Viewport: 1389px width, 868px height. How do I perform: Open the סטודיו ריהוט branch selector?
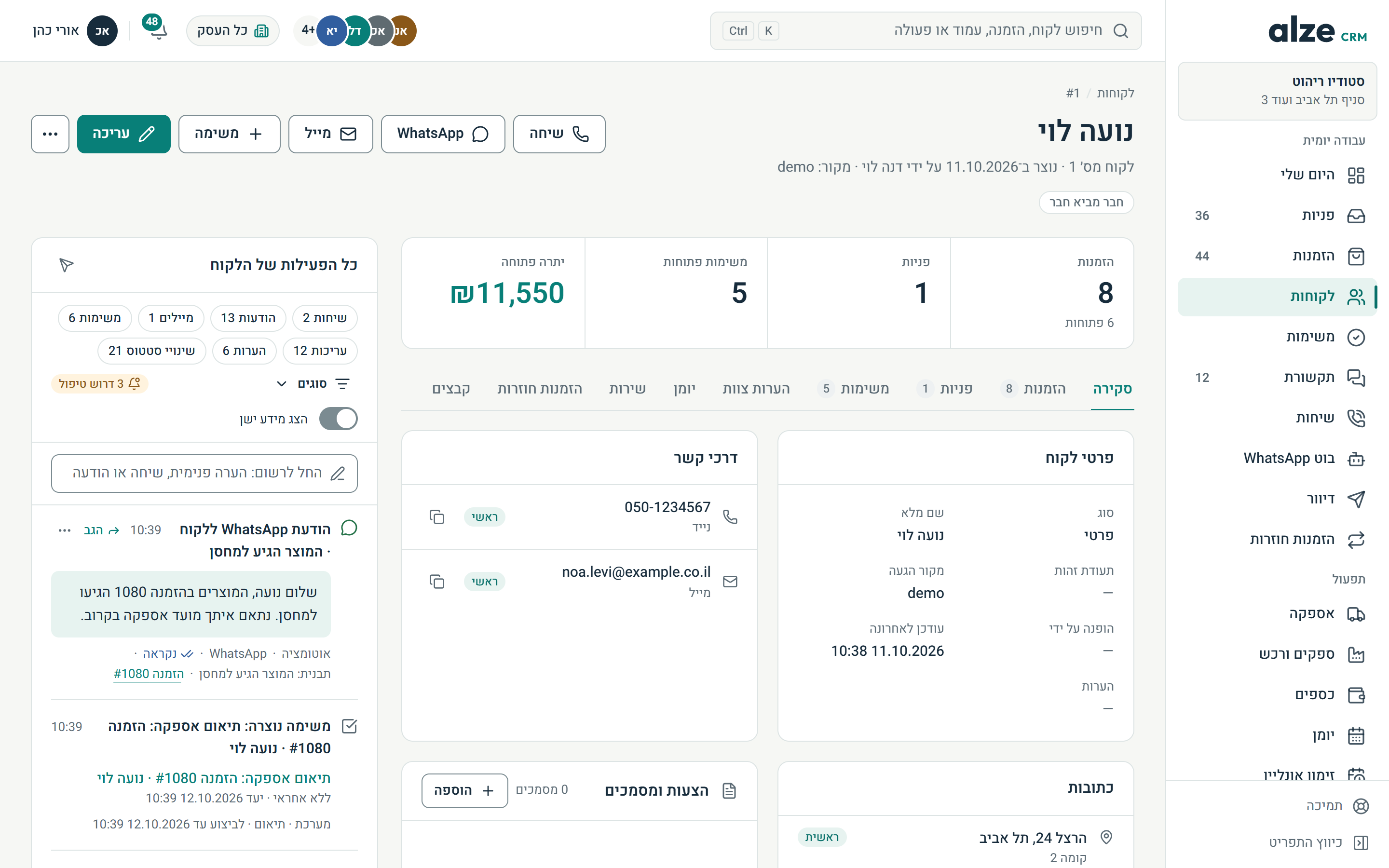(1277, 91)
